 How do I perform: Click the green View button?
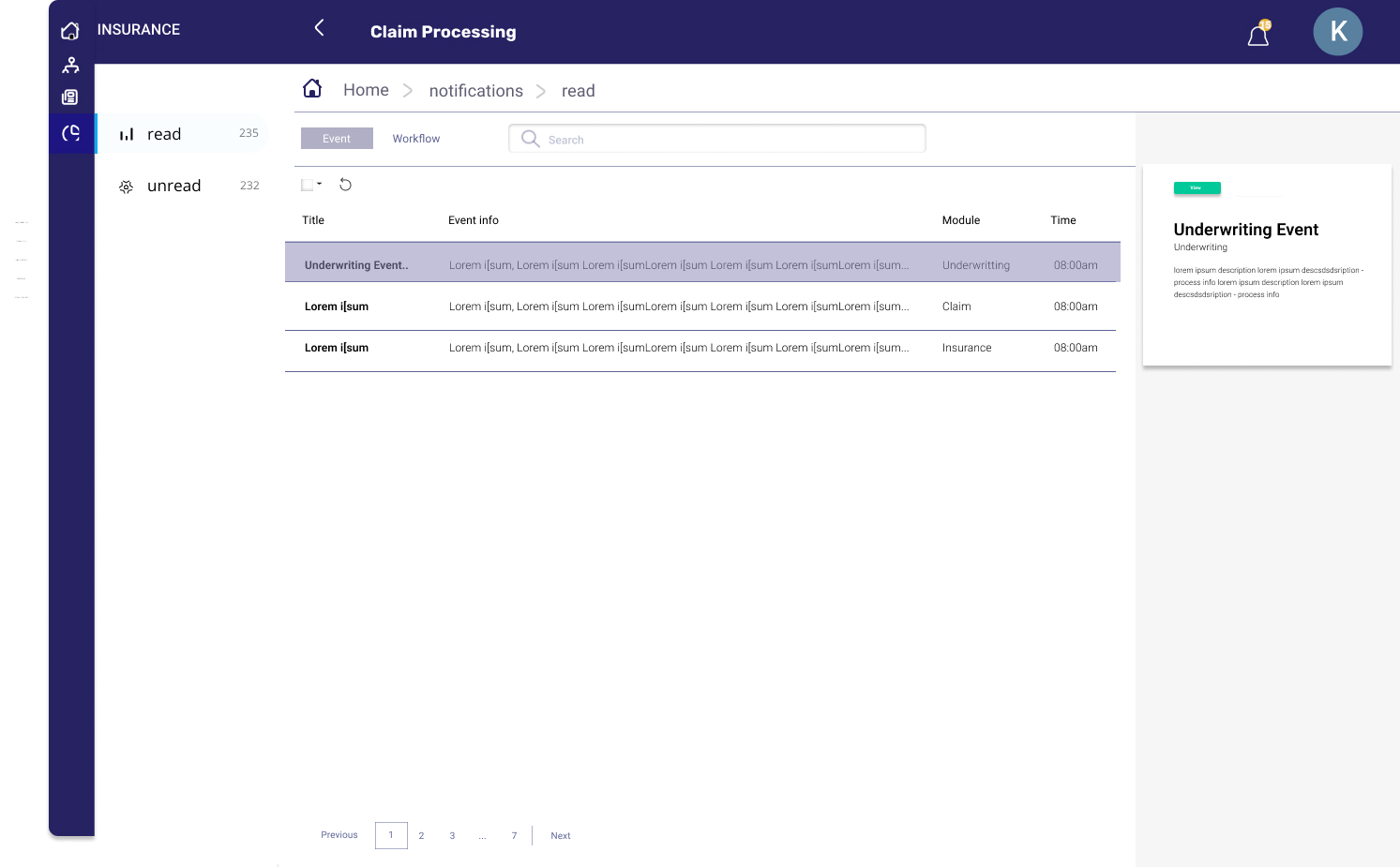[x=1197, y=188]
